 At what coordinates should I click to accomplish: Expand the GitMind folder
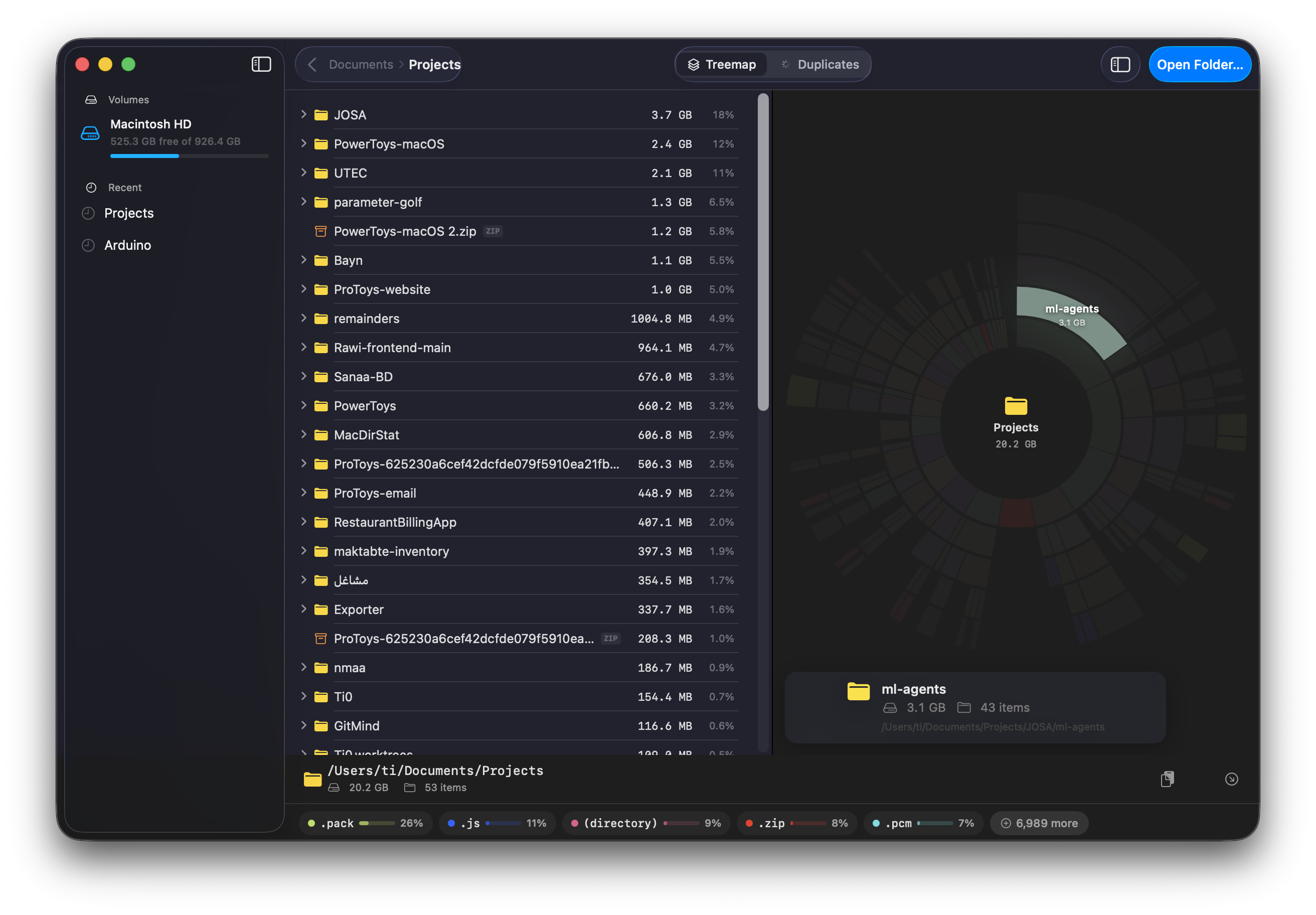(x=304, y=725)
